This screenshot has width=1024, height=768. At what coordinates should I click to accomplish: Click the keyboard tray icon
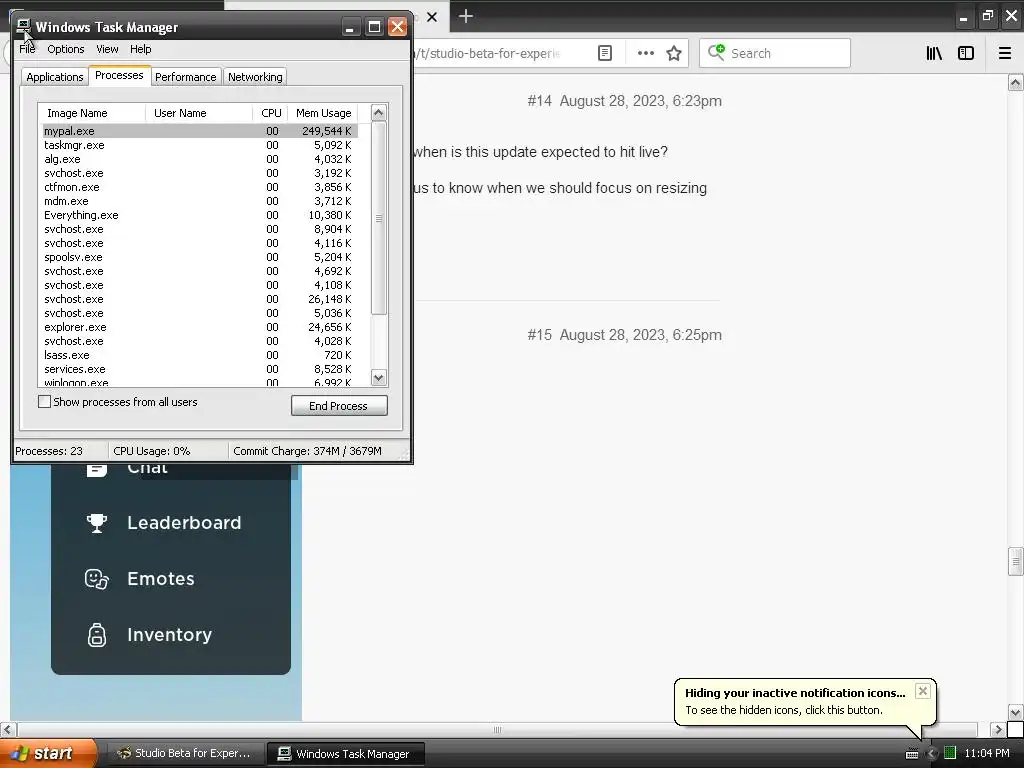coord(912,754)
